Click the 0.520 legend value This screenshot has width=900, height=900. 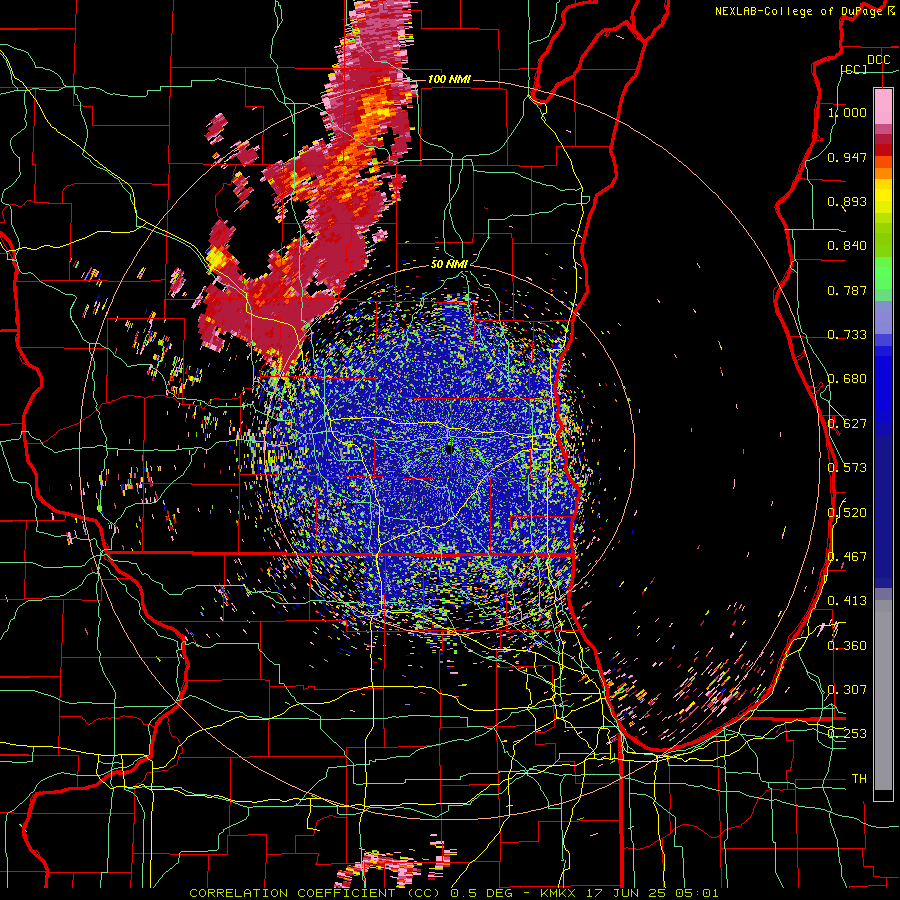847,513
